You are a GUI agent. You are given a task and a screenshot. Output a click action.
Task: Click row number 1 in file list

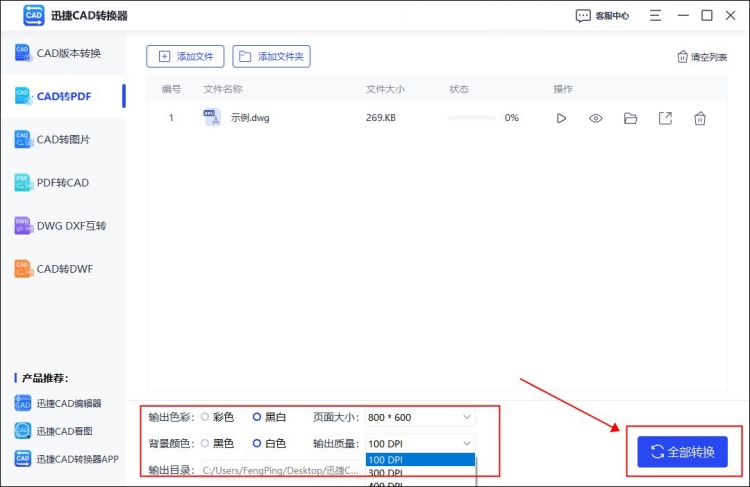click(171, 118)
